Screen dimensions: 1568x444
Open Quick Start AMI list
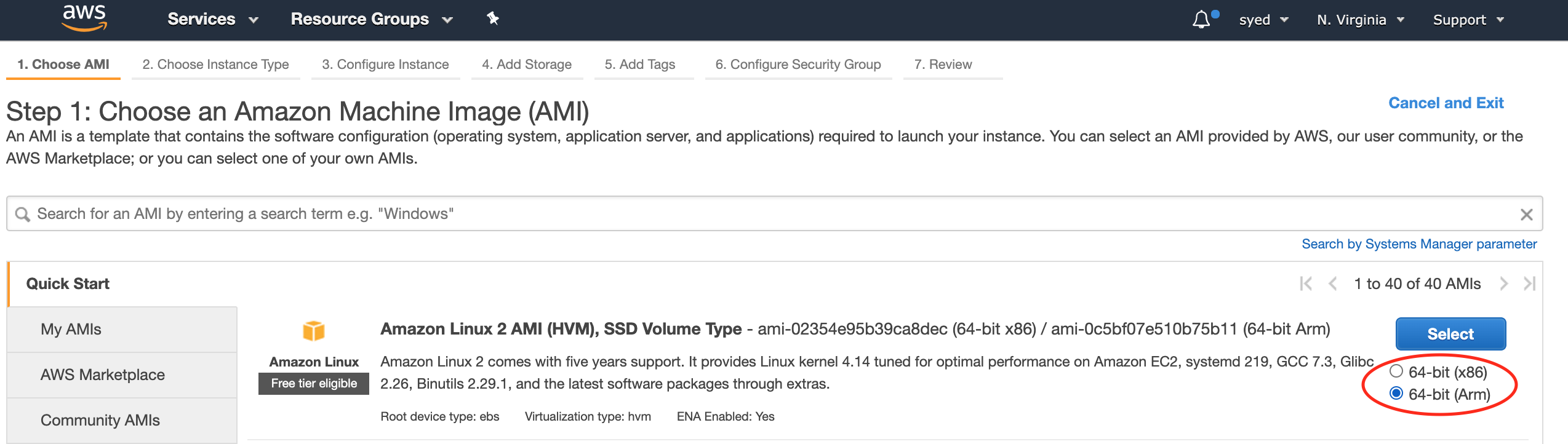pyautogui.click(x=68, y=283)
